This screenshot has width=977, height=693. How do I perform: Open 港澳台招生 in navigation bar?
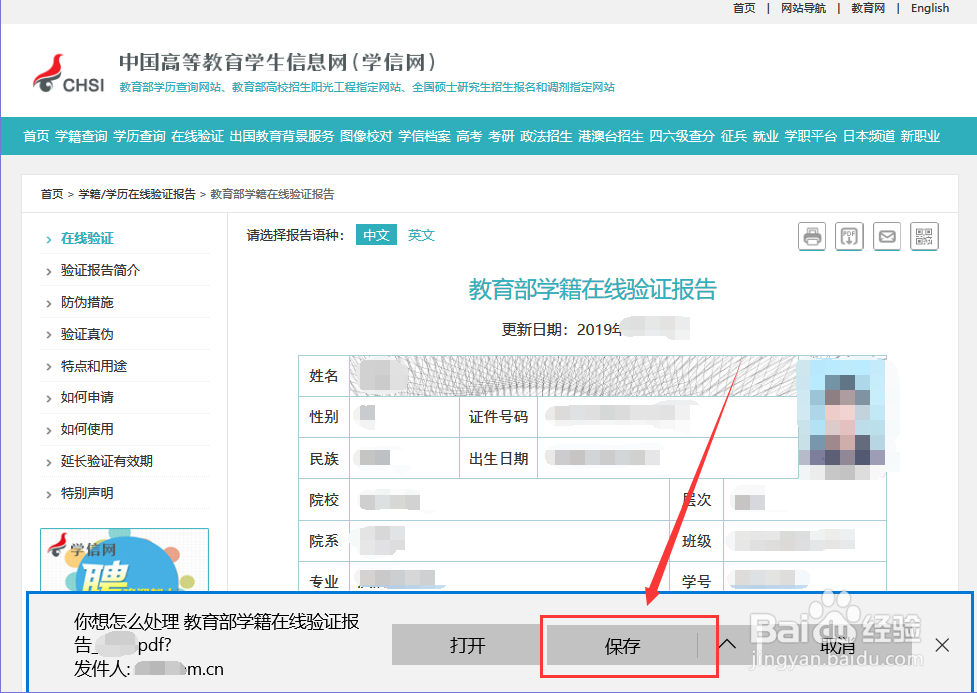611,136
